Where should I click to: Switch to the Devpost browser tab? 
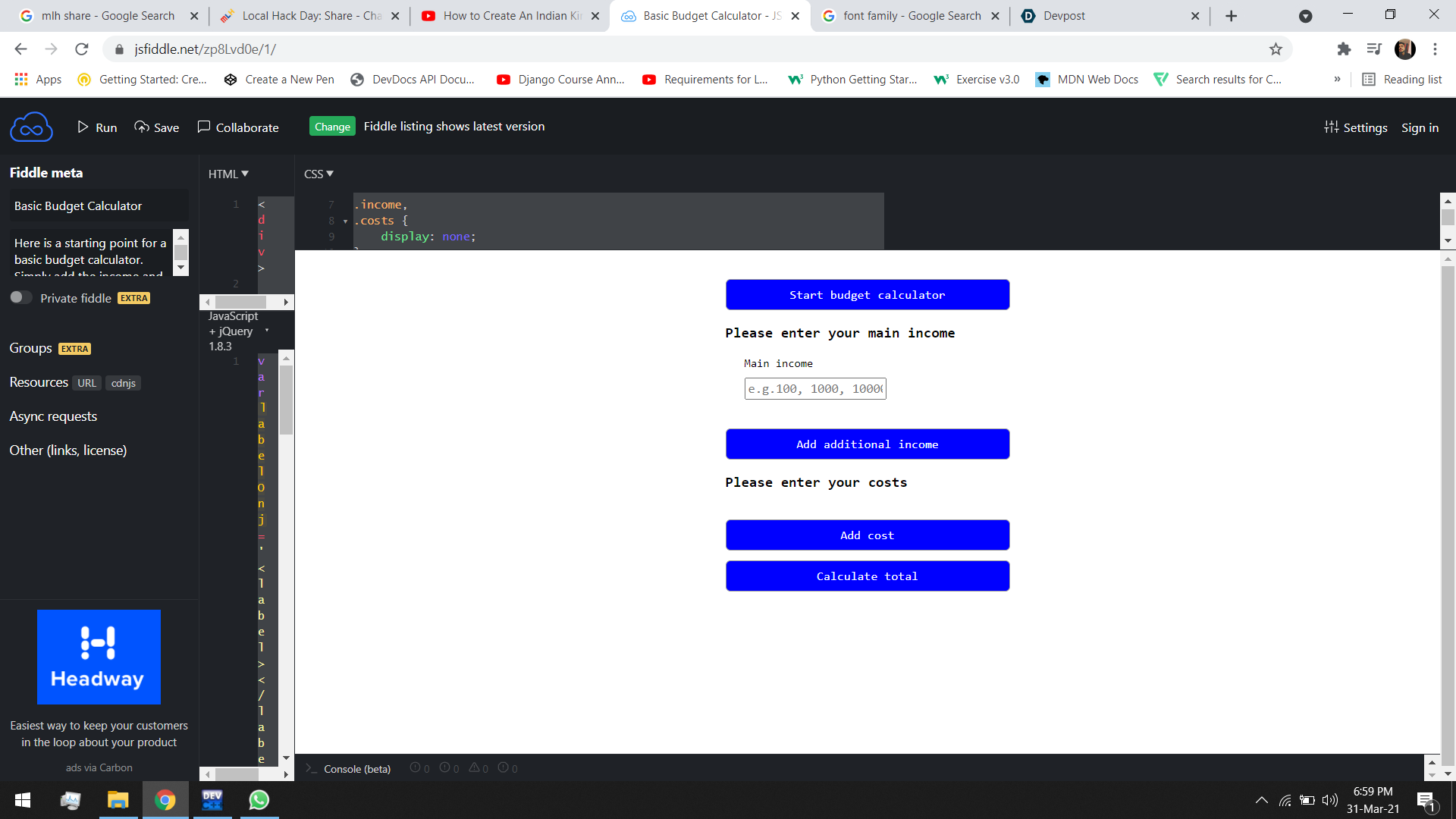pos(1064,16)
